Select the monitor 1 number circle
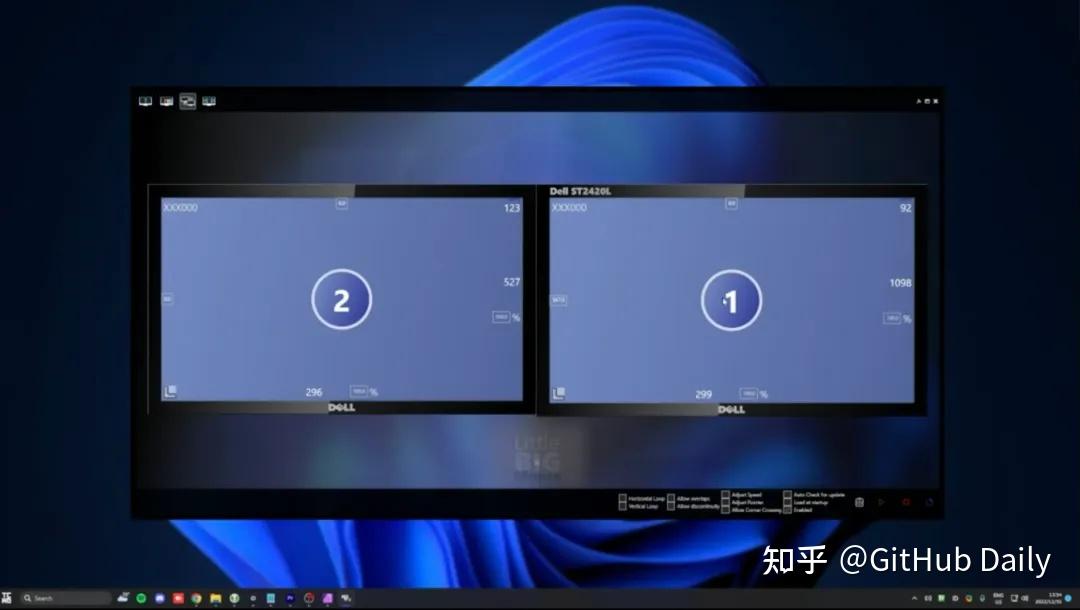Screen dimensions: 1080x610 [x=731, y=300]
